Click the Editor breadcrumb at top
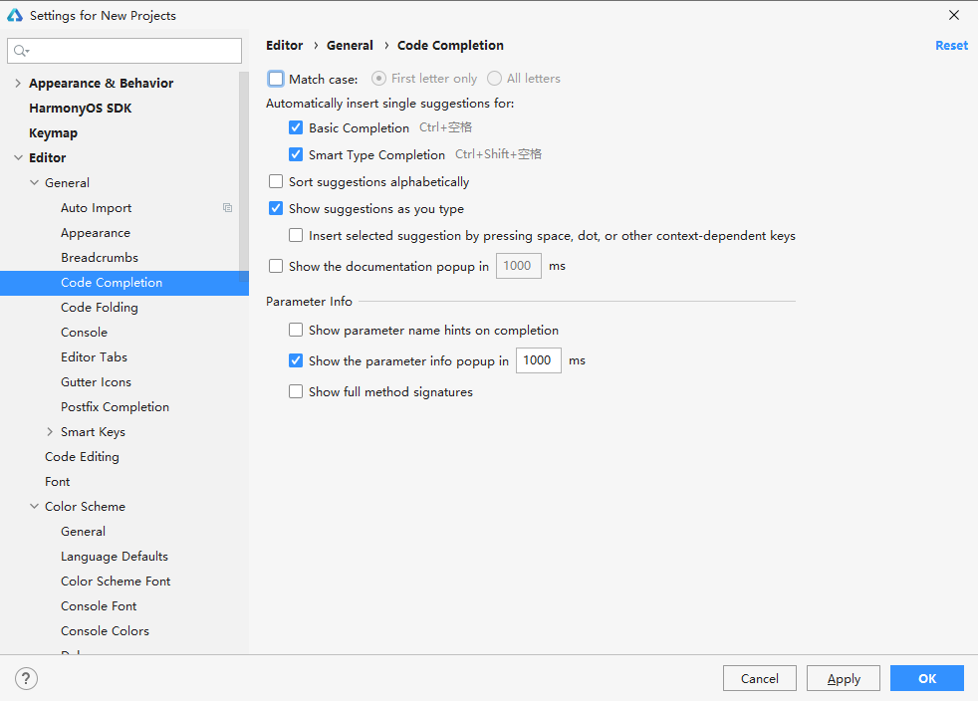Image resolution: width=978 pixels, height=701 pixels. pyautogui.click(x=284, y=46)
